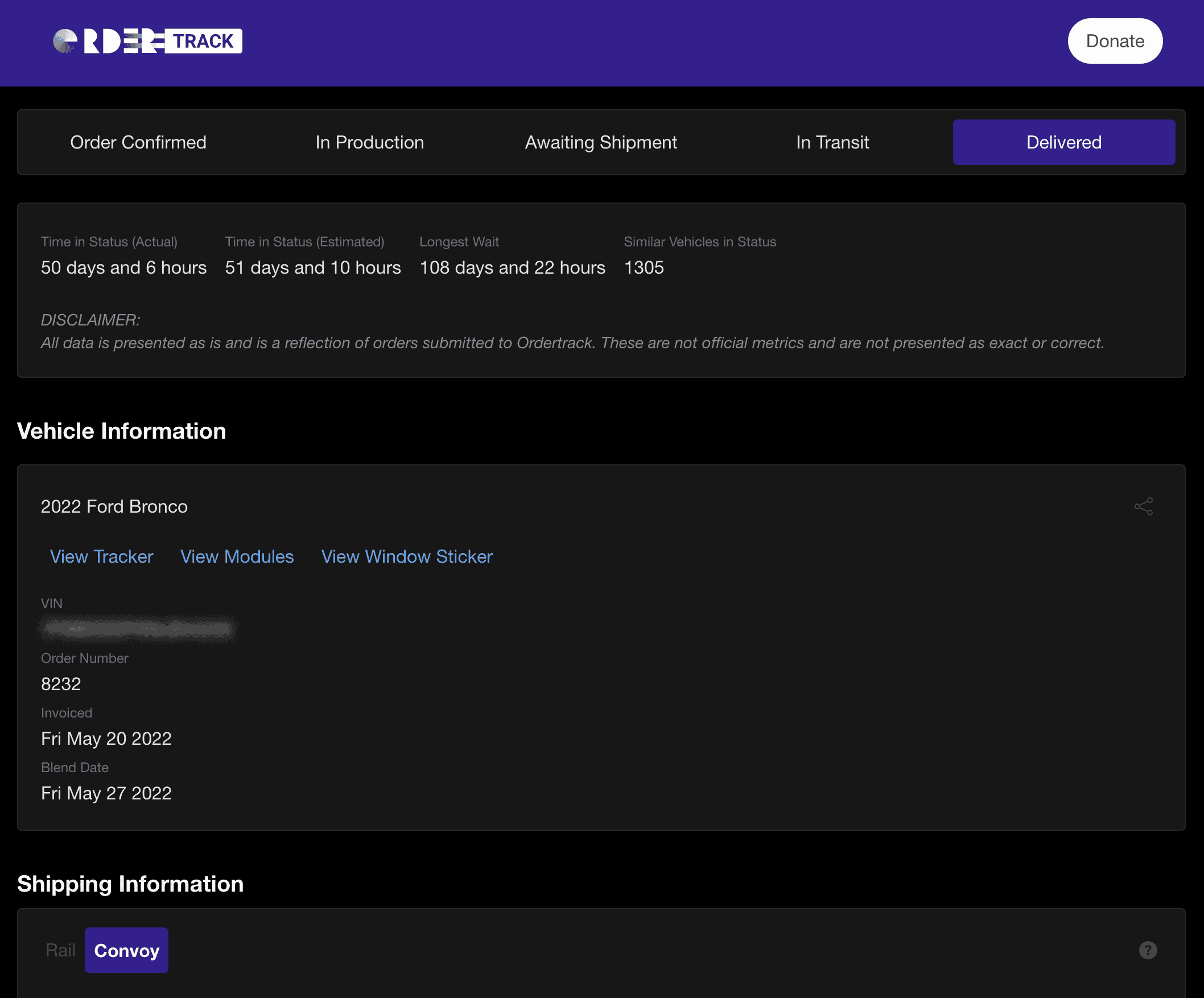Open the shipping help question mark icon
The width and height of the screenshot is (1204, 998).
pos(1148,950)
